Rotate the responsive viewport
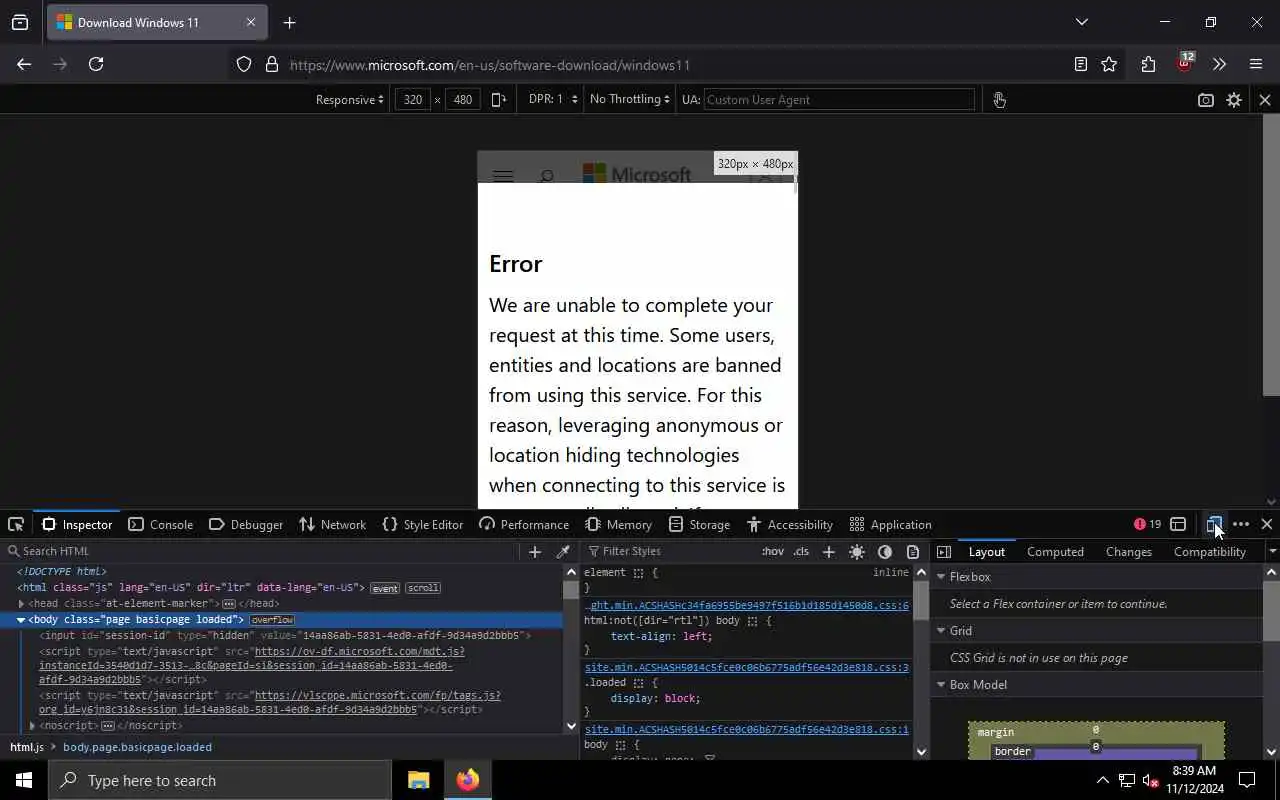 point(498,99)
